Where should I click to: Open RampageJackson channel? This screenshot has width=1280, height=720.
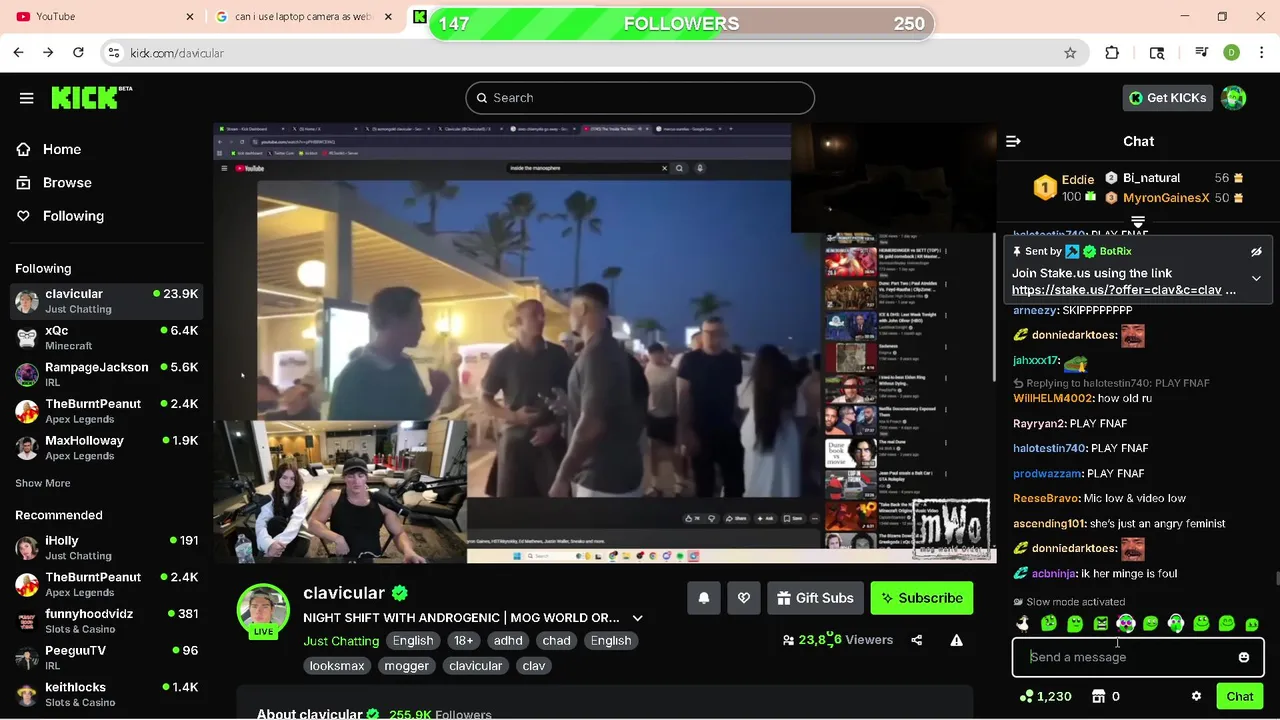pos(106,375)
